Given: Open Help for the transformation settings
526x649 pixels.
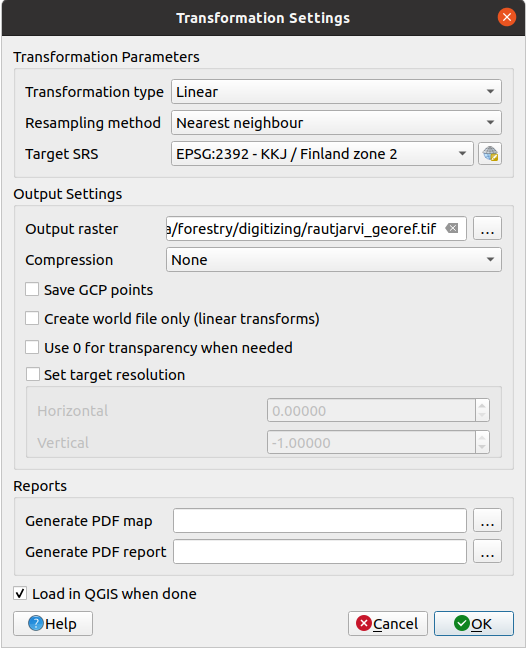Looking at the screenshot, I should click(x=53, y=623).
